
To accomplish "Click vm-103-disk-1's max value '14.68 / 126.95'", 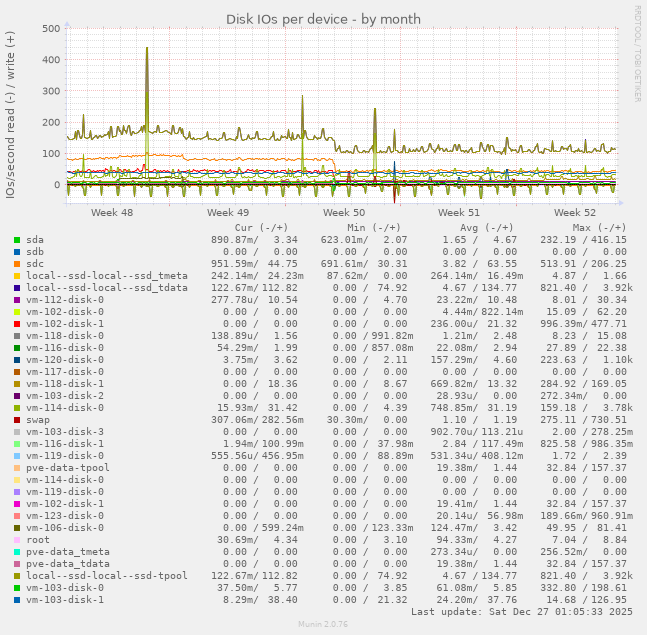I will [x=586, y=600].
